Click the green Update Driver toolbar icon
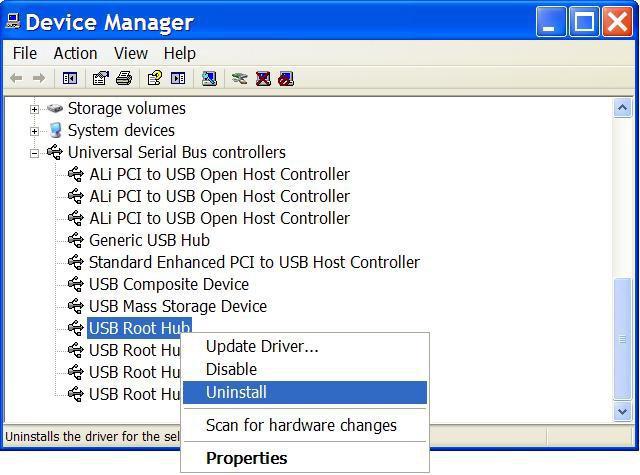Screen dimensions: 640x475 [x=239, y=78]
